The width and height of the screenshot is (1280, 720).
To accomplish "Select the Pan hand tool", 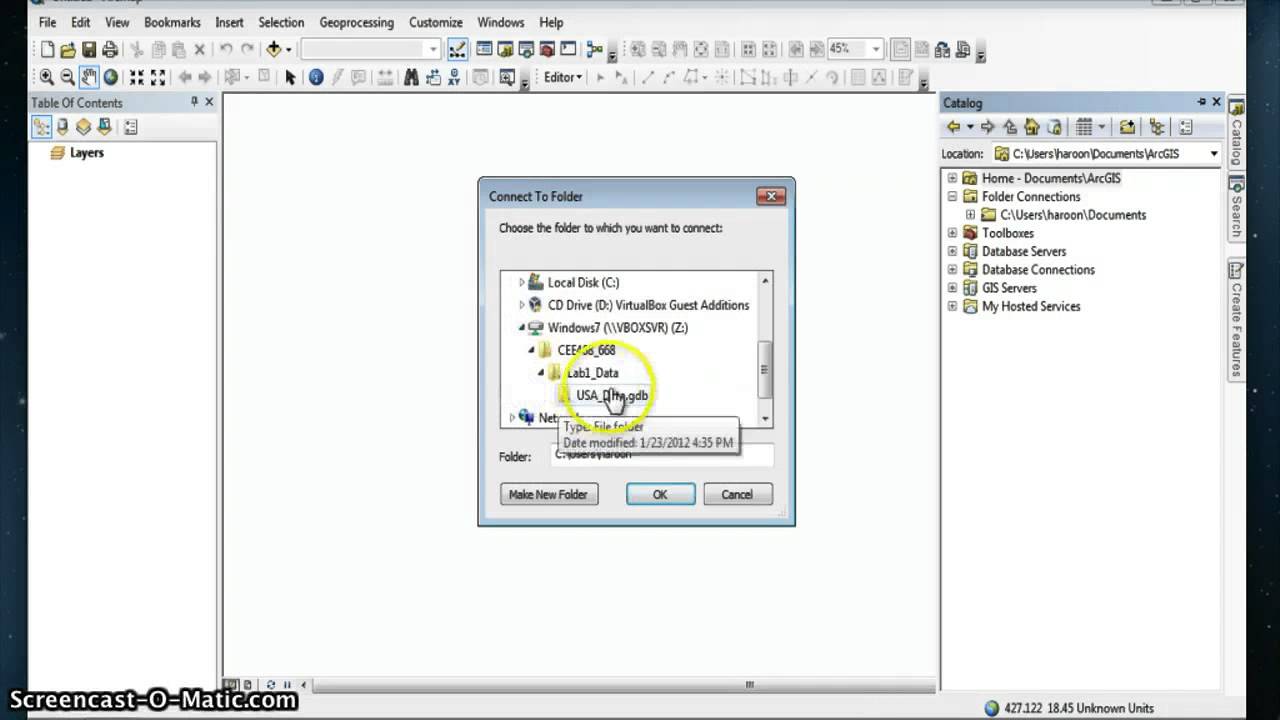I will [89, 77].
